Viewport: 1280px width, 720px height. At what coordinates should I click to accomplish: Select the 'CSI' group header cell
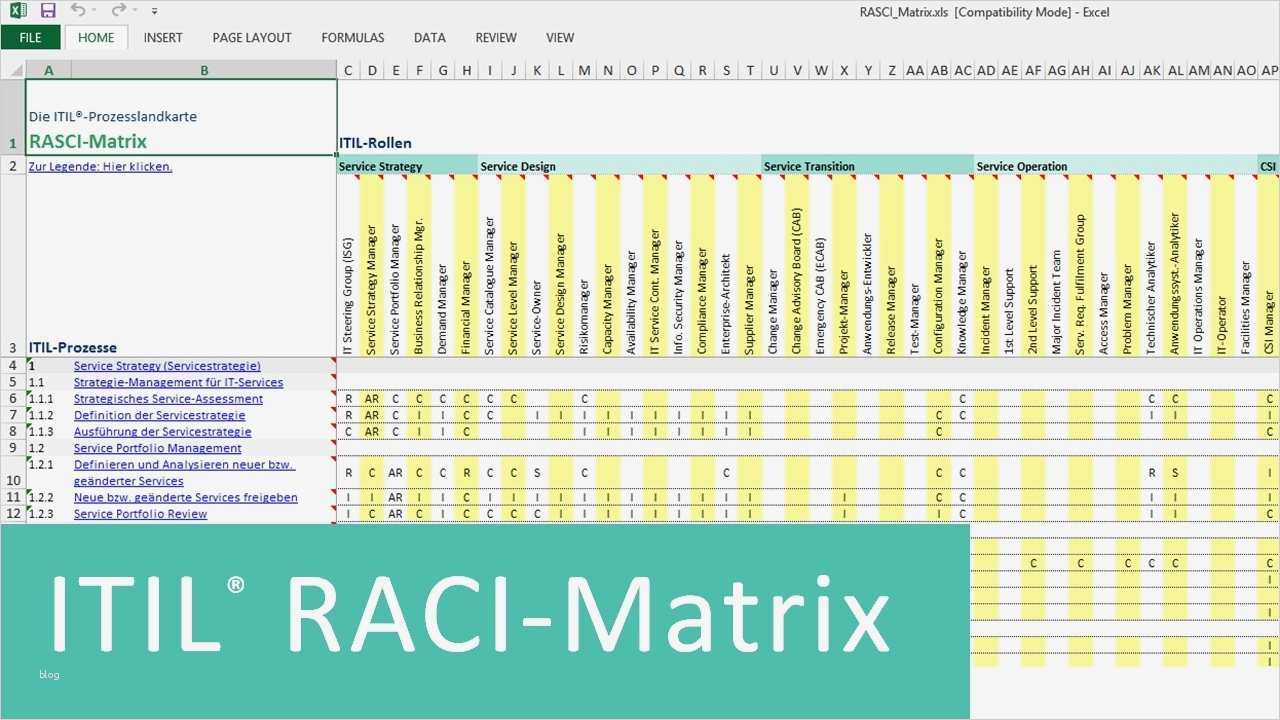(1269, 166)
